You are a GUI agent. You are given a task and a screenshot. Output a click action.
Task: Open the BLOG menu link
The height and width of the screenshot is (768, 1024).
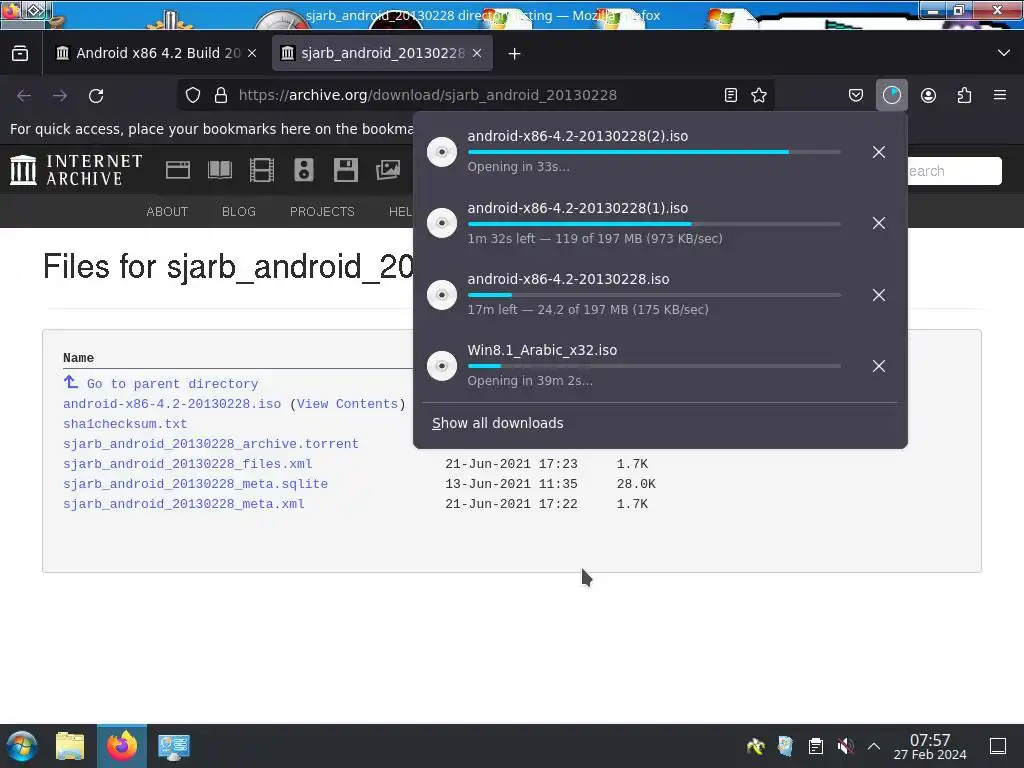pos(239,212)
